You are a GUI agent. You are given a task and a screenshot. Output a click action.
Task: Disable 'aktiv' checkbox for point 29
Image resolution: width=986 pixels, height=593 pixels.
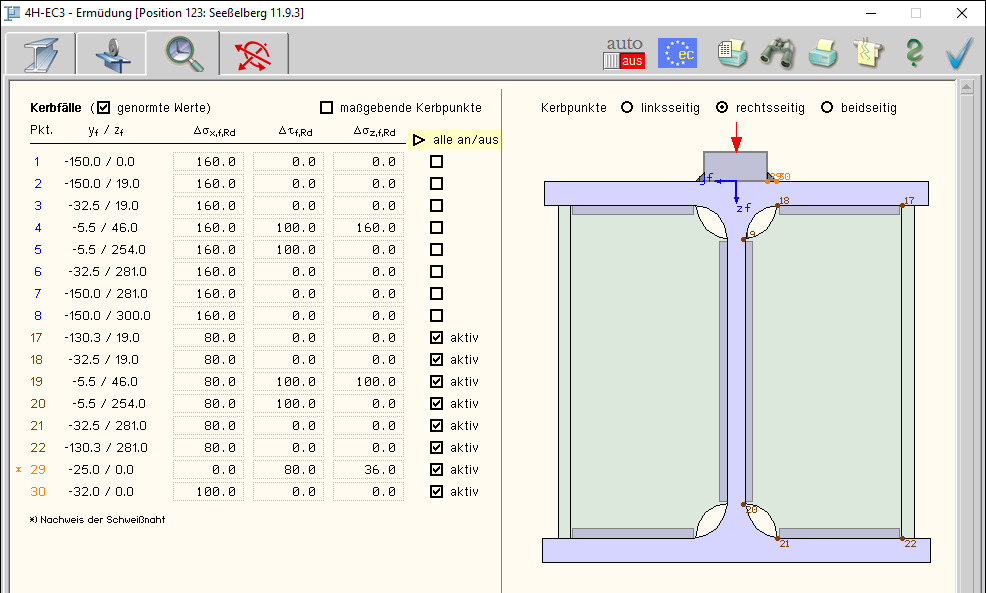tap(436, 470)
